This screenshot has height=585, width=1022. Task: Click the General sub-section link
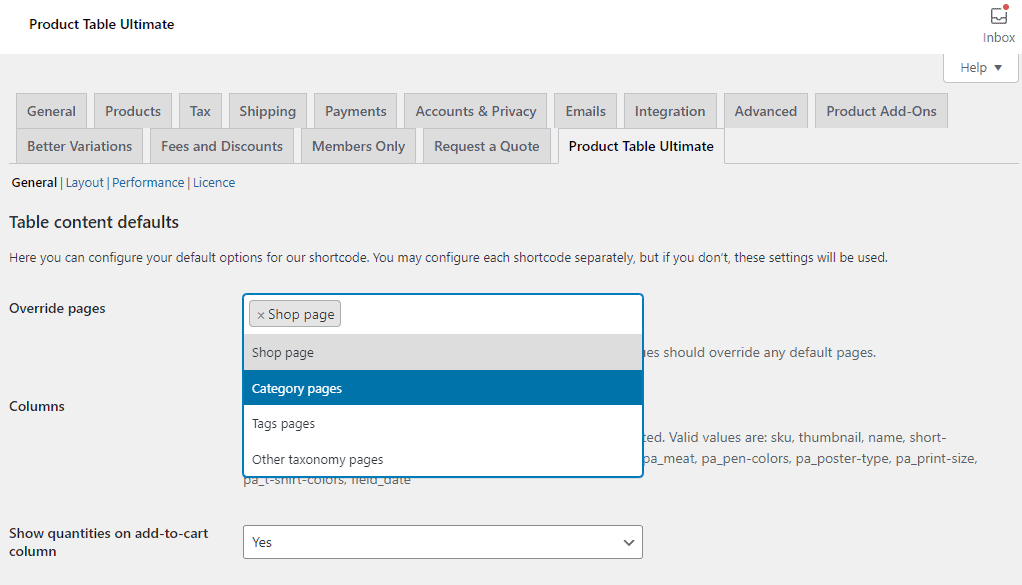[34, 182]
